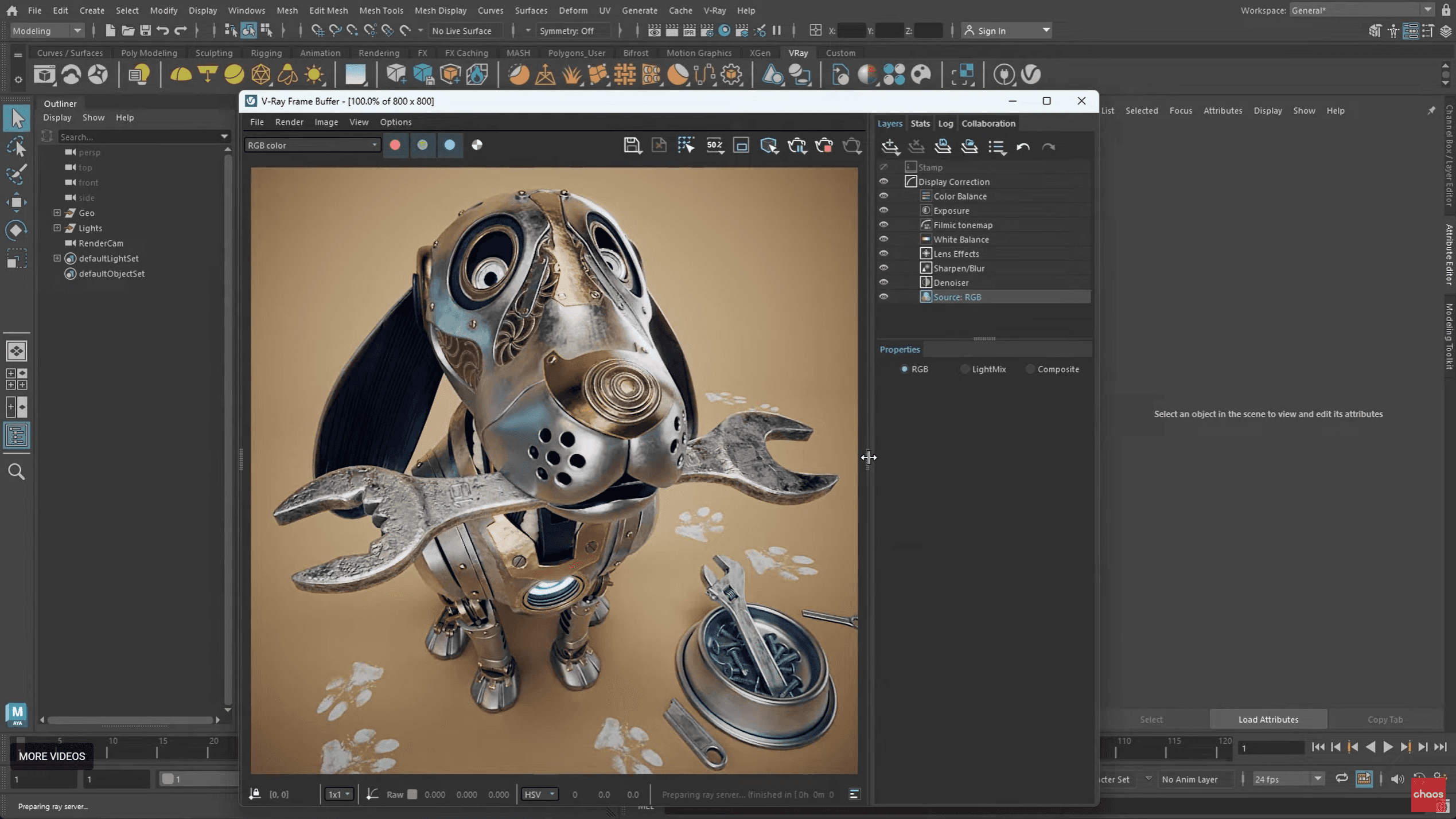
Task: Open the Render menu in frame buffer
Action: (x=289, y=122)
